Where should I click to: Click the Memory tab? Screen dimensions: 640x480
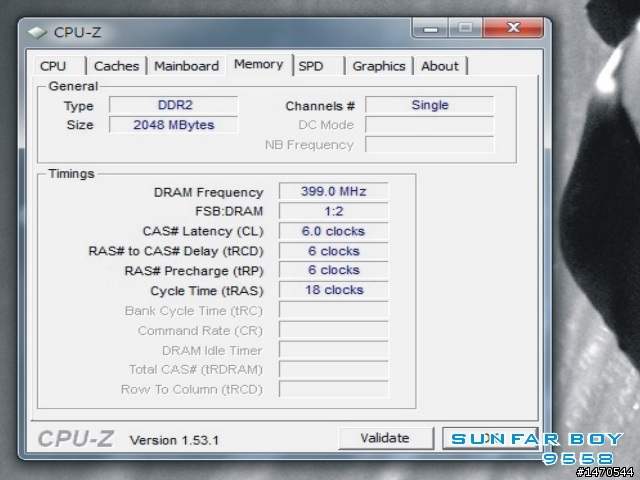pos(259,64)
